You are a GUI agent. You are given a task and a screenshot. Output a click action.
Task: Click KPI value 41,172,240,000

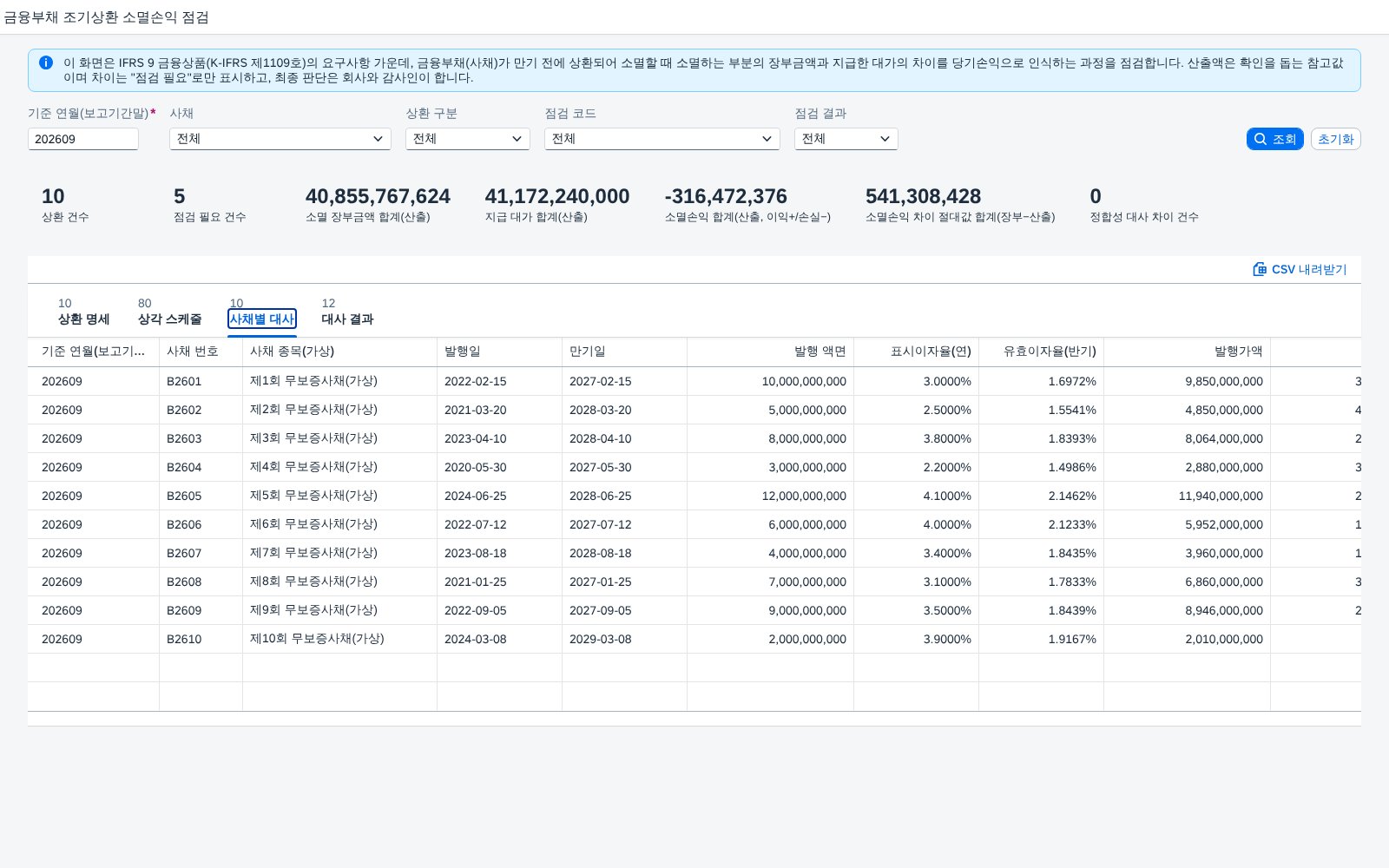(x=557, y=196)
